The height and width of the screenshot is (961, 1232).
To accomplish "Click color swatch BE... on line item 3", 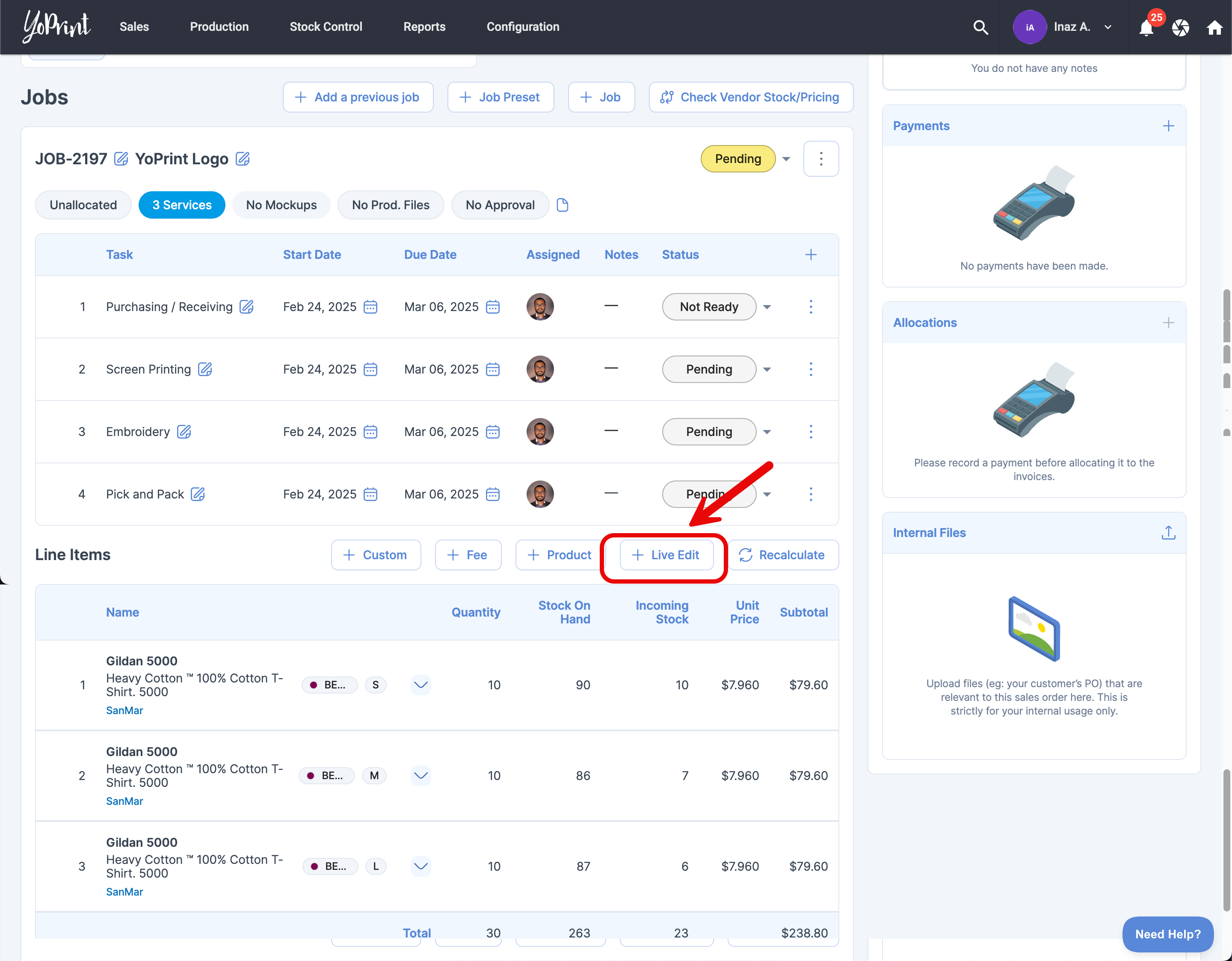I will (330, 866).
